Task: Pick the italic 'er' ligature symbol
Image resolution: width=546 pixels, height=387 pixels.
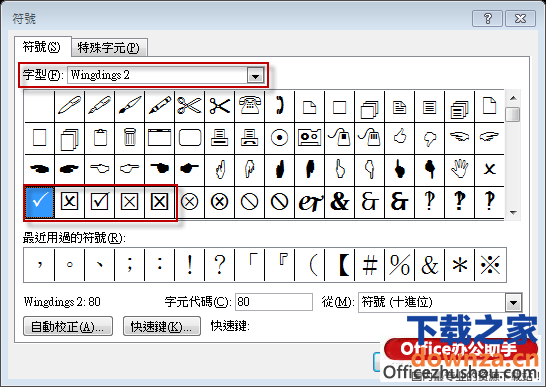Action: [309, 202]
